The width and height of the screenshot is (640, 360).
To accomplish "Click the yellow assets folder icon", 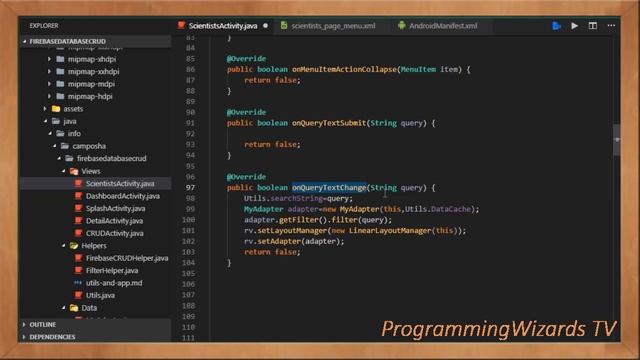I will coord(56,109).
